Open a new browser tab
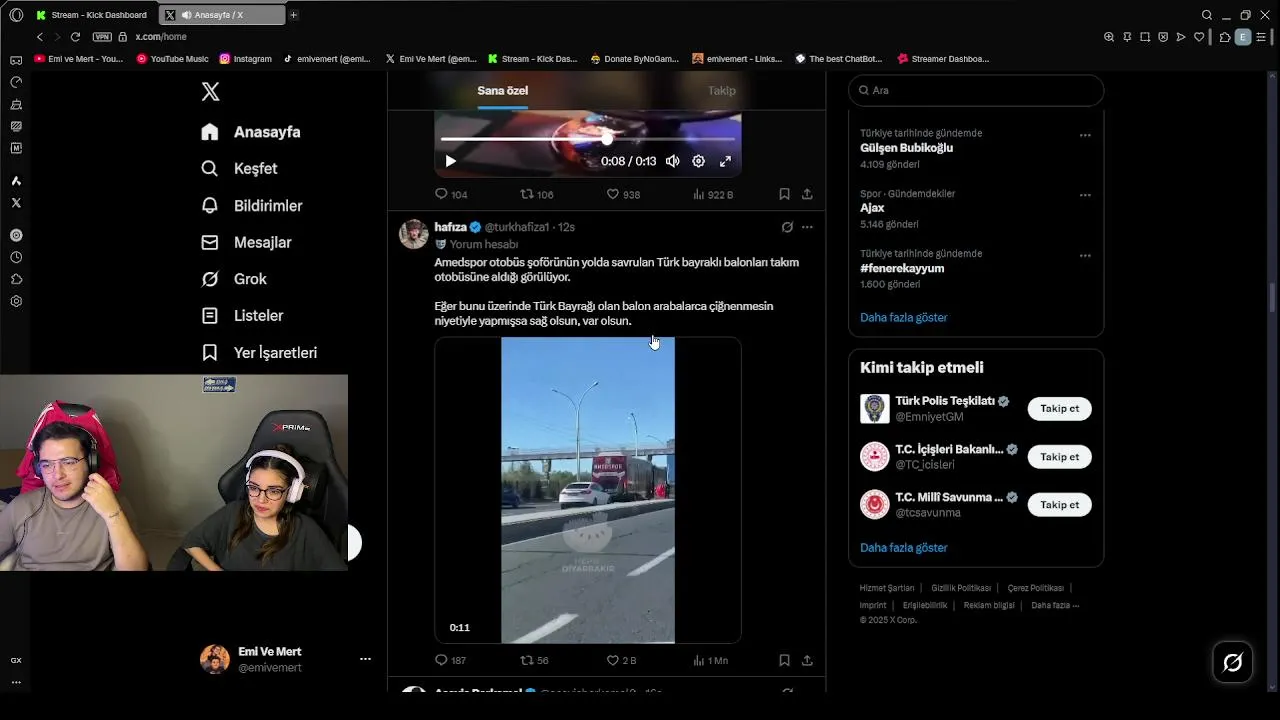1280x720 pixels. coord(293,15)
